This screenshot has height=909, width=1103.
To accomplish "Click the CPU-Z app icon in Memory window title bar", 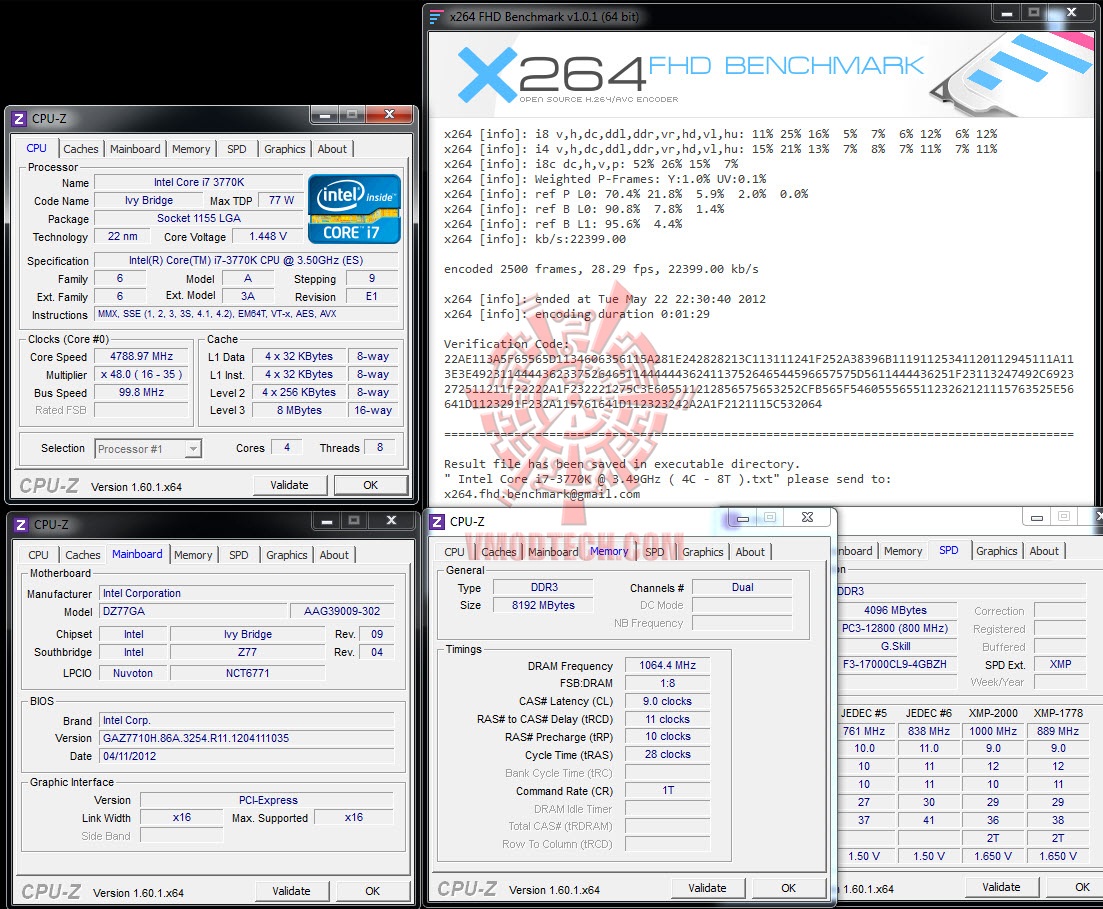I will pyautogui.click(x=437, y=521).
